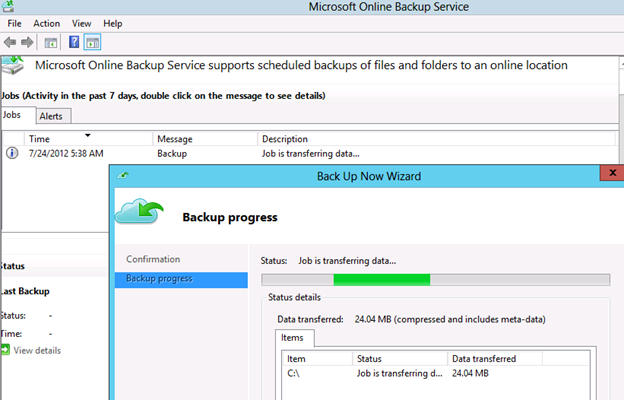
Task: Select the Backup progress wizard step
Action: click(x=181, y=279)
